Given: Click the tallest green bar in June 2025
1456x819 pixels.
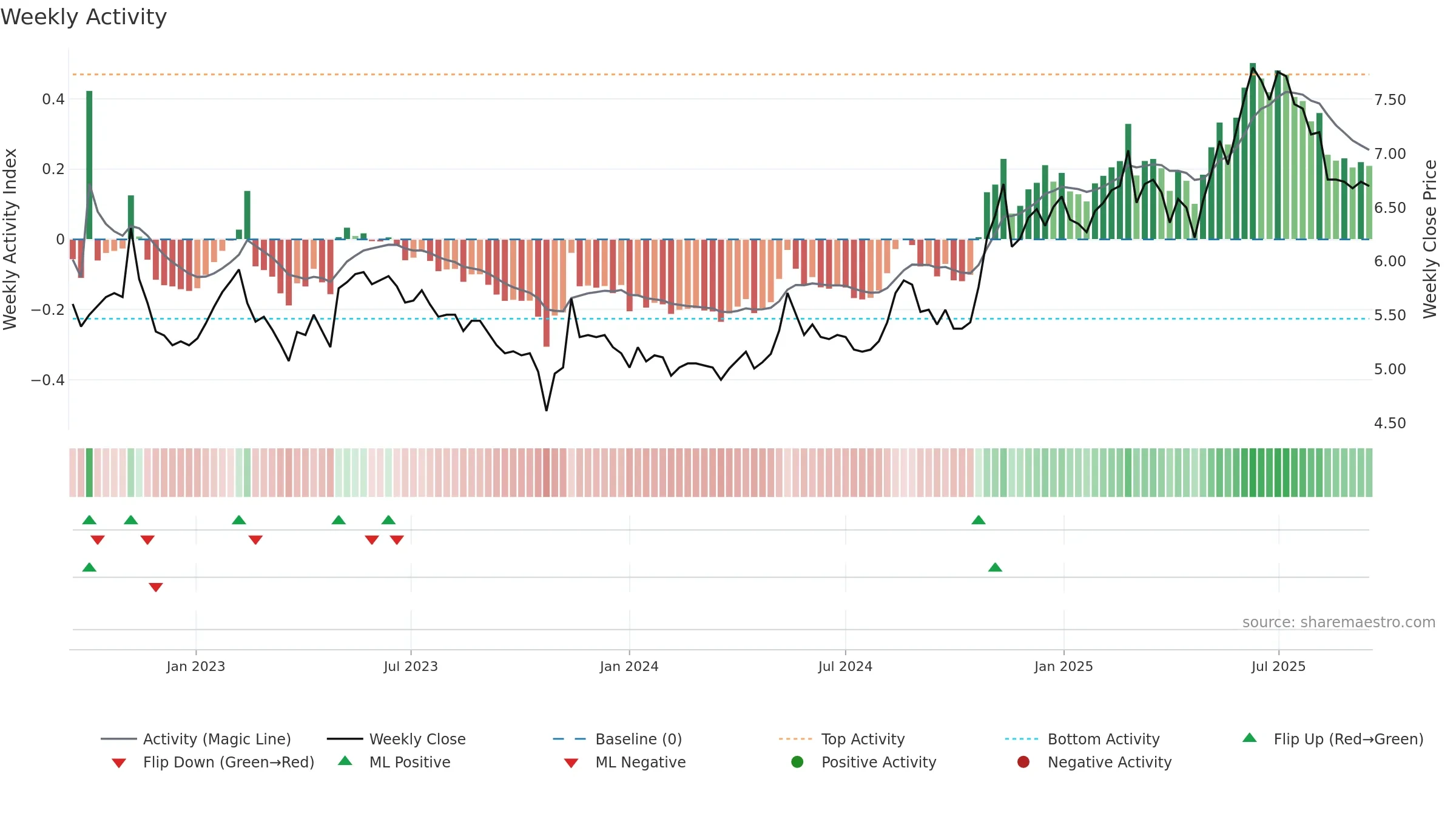Looking at the screenshot, I should click(1253, 151).
